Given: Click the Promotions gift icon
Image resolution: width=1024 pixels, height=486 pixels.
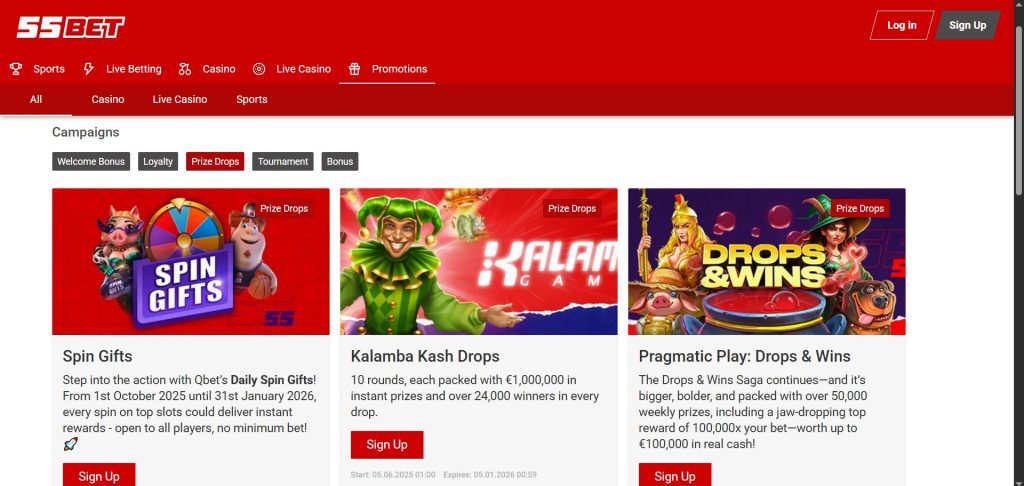Looking at the screenshot, I should pos(355,69).
